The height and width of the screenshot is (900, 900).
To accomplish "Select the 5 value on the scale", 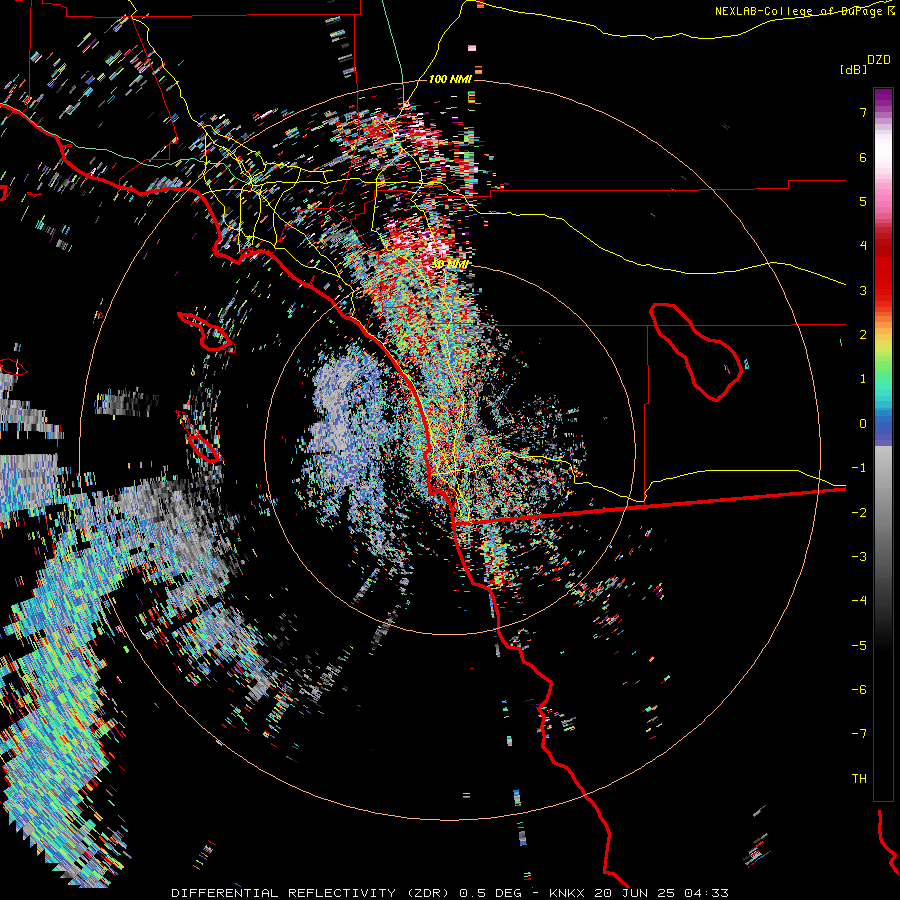I will 863,201.
